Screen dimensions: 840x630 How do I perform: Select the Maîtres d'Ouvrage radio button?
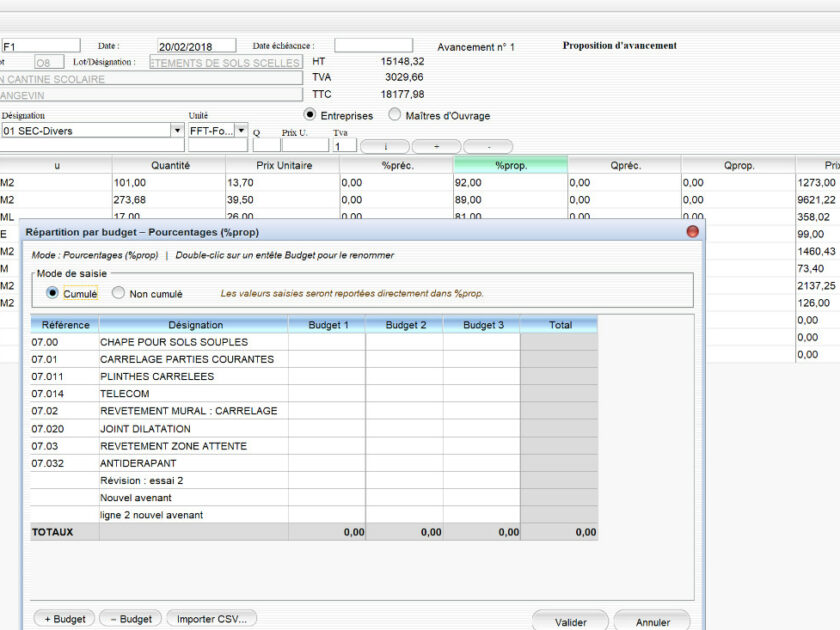[394, 115]
